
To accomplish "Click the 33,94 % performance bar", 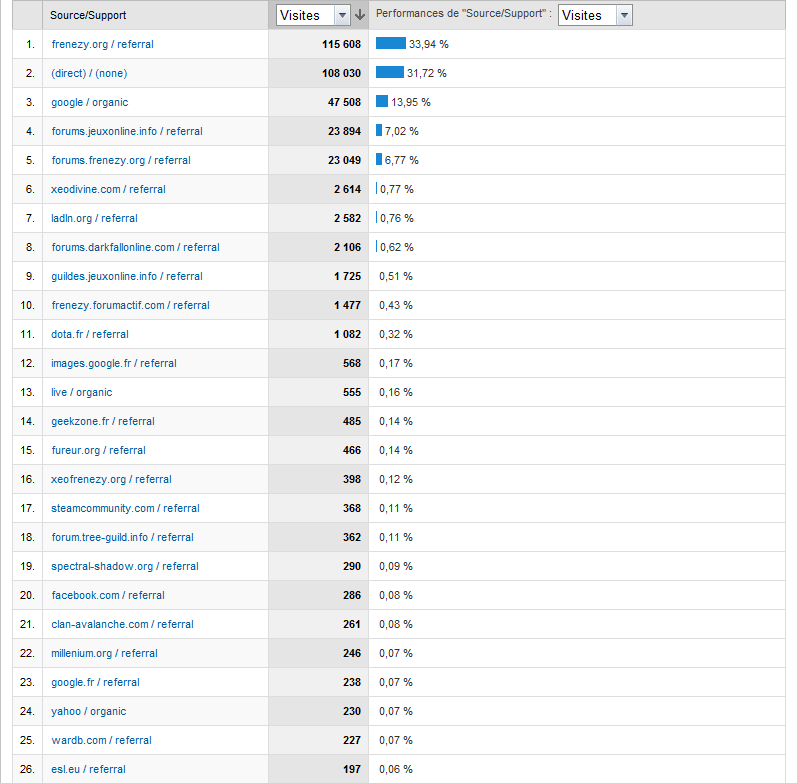I will pos(391,44).
